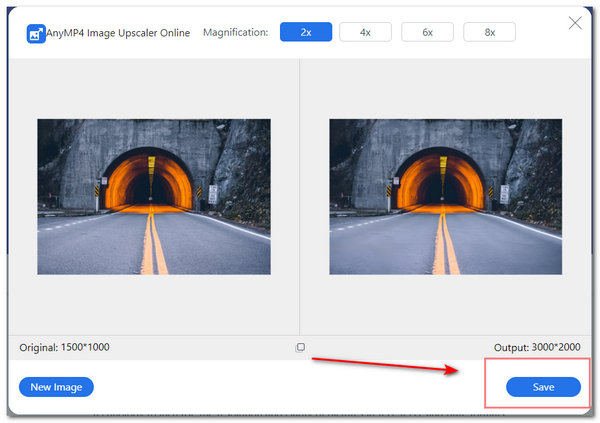Switch magnification to 4x
Screen dimensions: 600x423
(365, 32)
